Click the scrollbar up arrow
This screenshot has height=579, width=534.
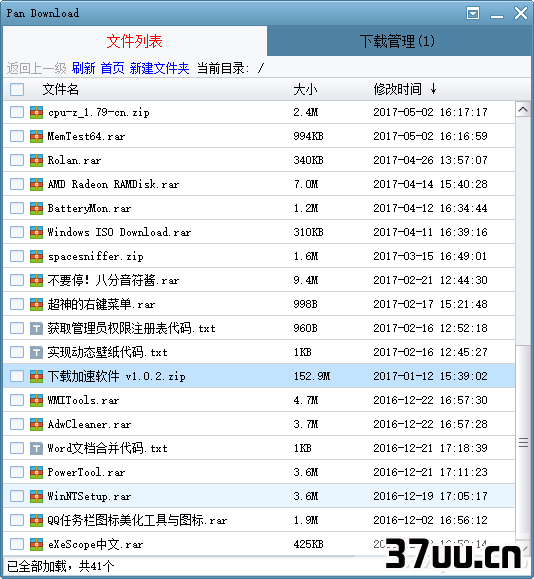[523, 109]
